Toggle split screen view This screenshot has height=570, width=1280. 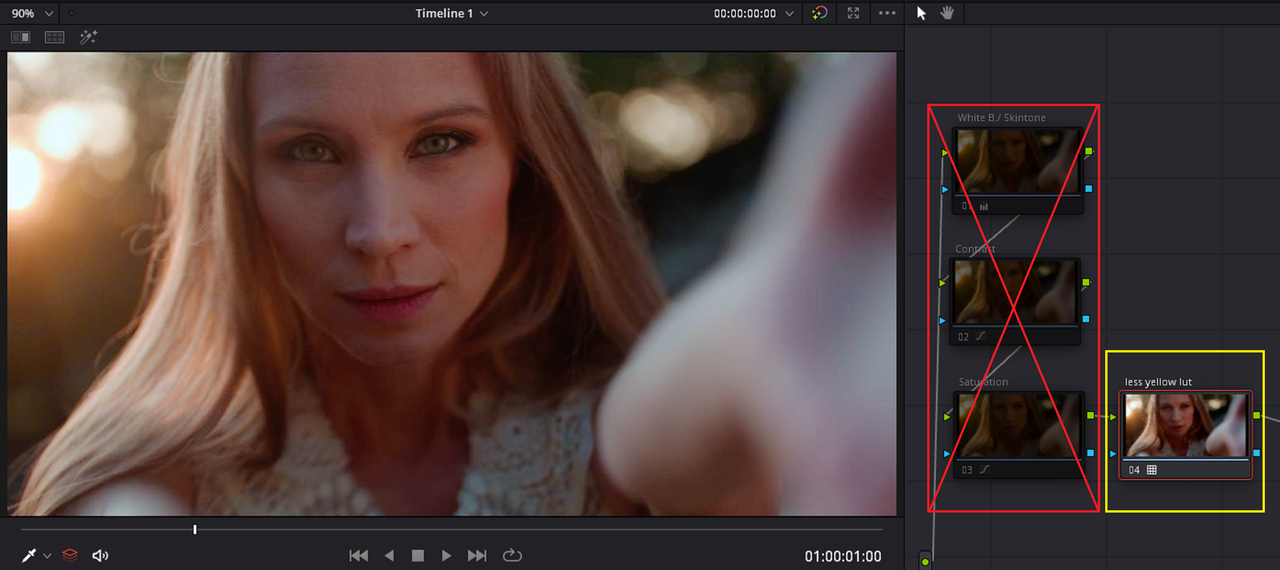click(54, 37)
